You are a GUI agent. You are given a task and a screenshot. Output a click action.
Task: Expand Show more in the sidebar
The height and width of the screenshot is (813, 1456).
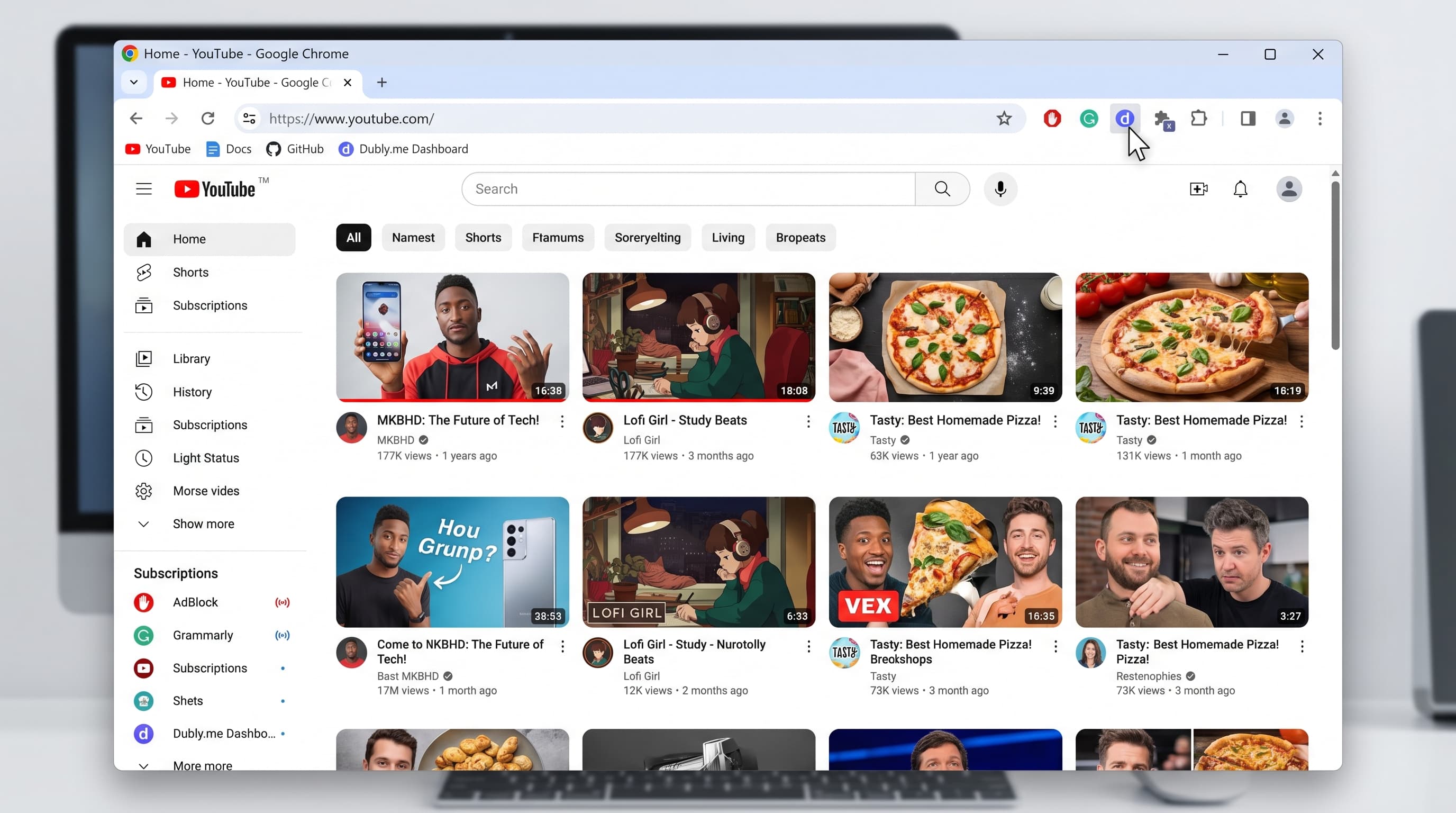click(x=209, y=524)
